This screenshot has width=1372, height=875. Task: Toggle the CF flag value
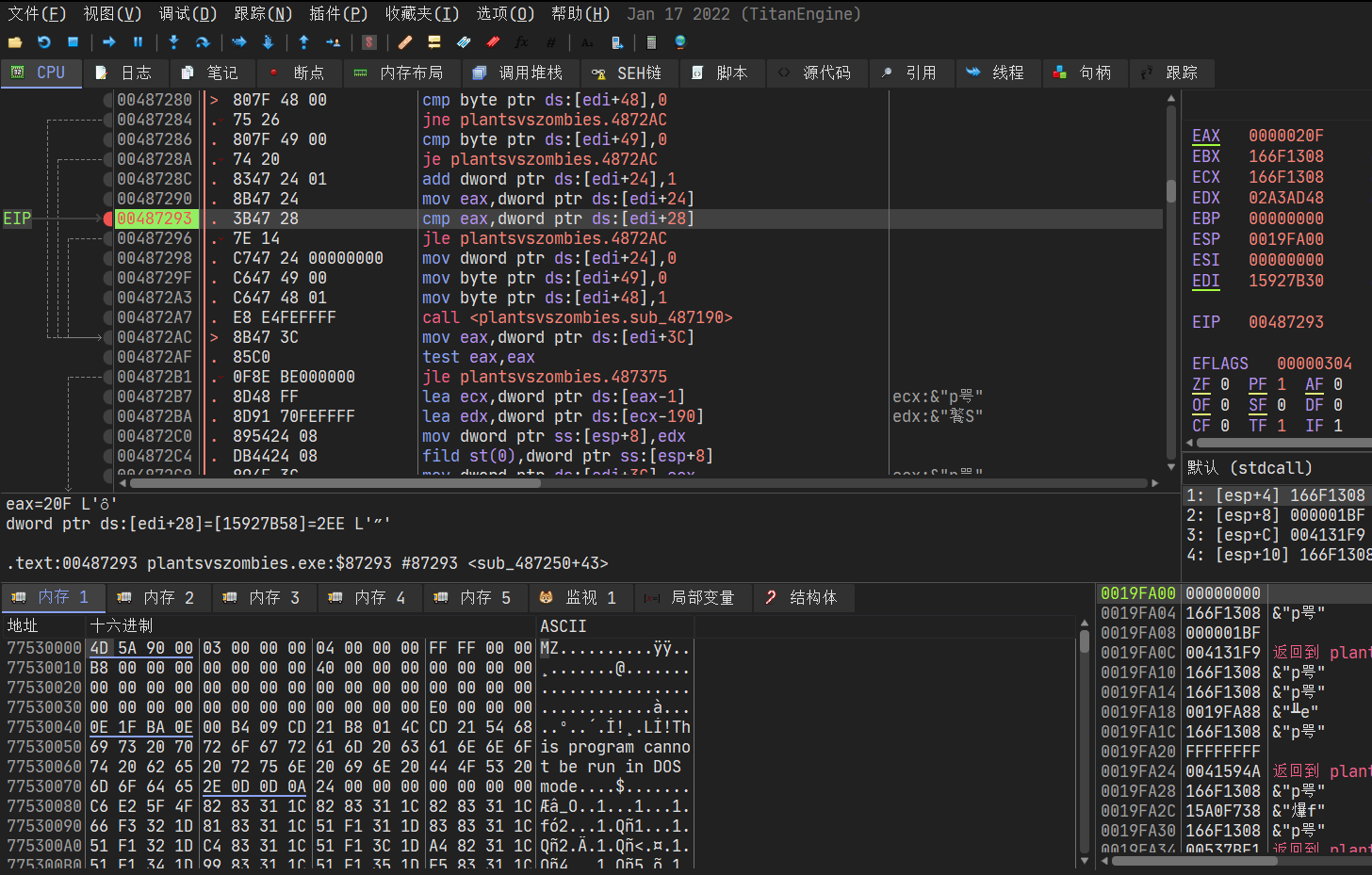pos(1224,426)
